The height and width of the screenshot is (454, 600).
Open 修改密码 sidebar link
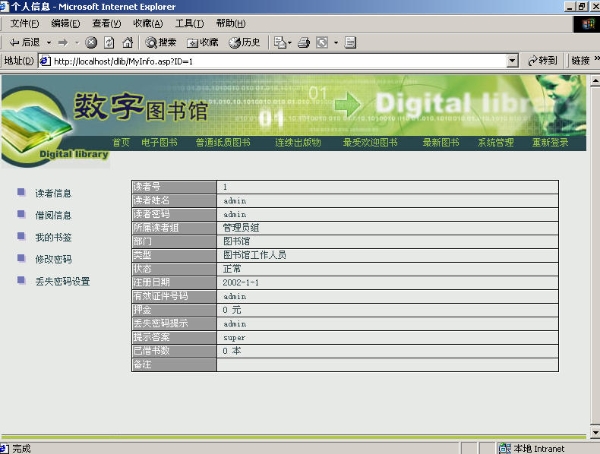coord(53,259)
